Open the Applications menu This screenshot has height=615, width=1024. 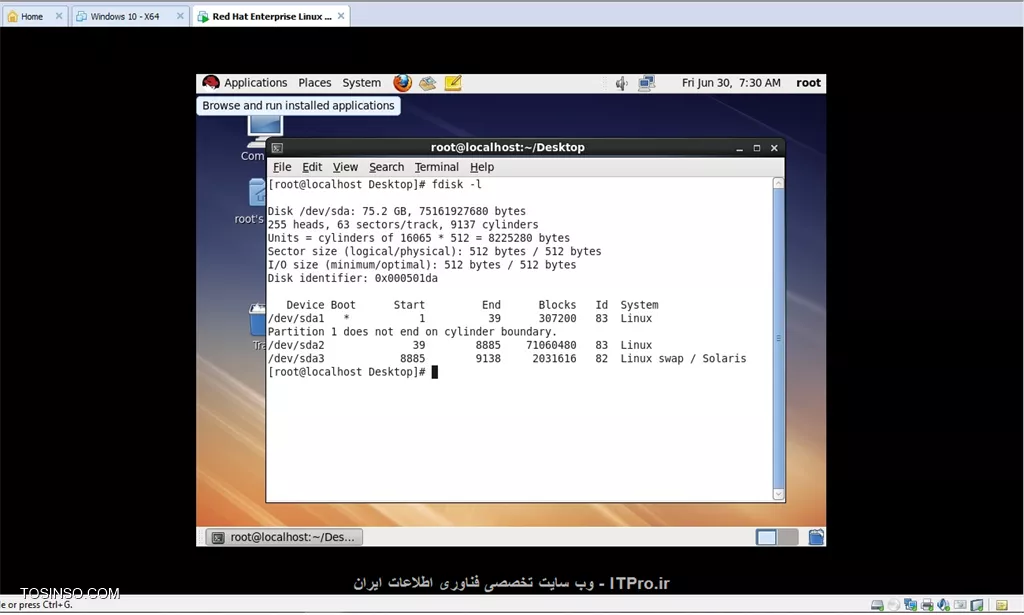pos(255,83)
